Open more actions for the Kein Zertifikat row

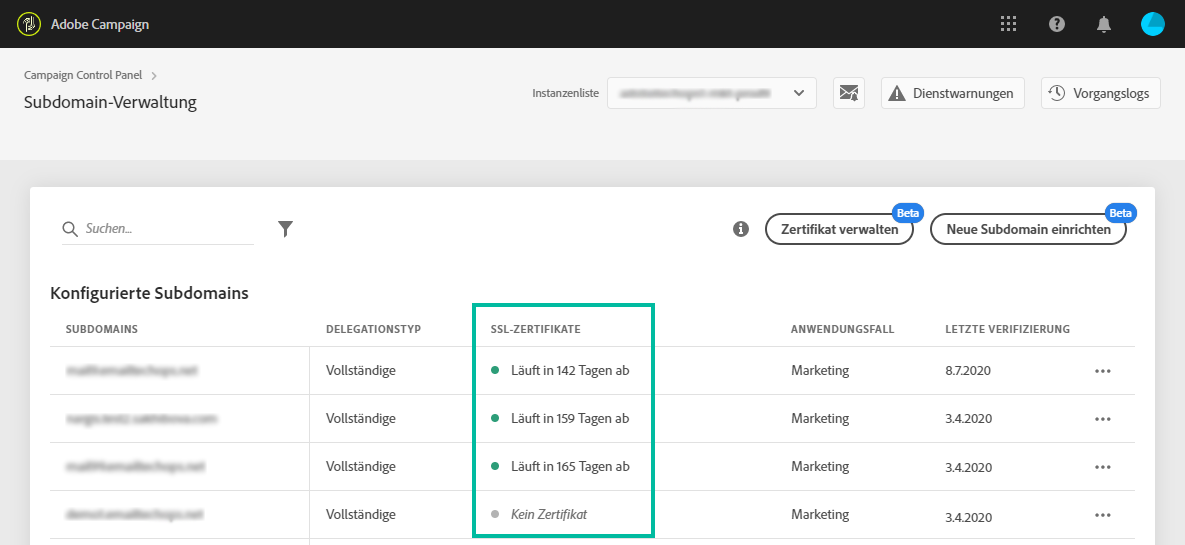[1103, 515]
